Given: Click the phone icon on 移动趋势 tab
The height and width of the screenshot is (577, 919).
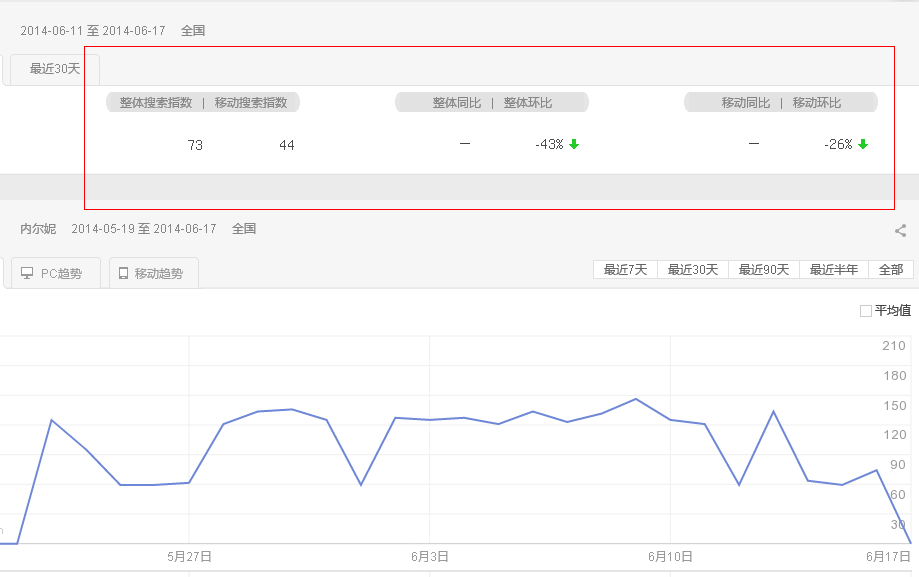Looking at the screenshot, I should point(124,273).
